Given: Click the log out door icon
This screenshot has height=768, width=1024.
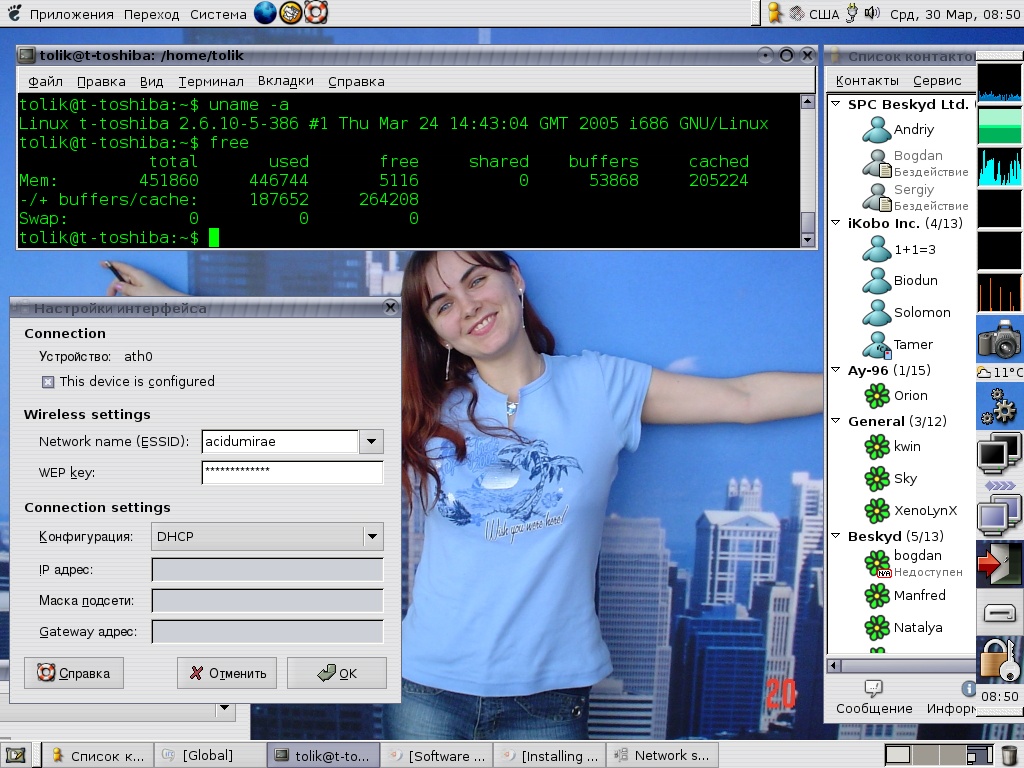Looking at the screenshot, I should point(999,562).
